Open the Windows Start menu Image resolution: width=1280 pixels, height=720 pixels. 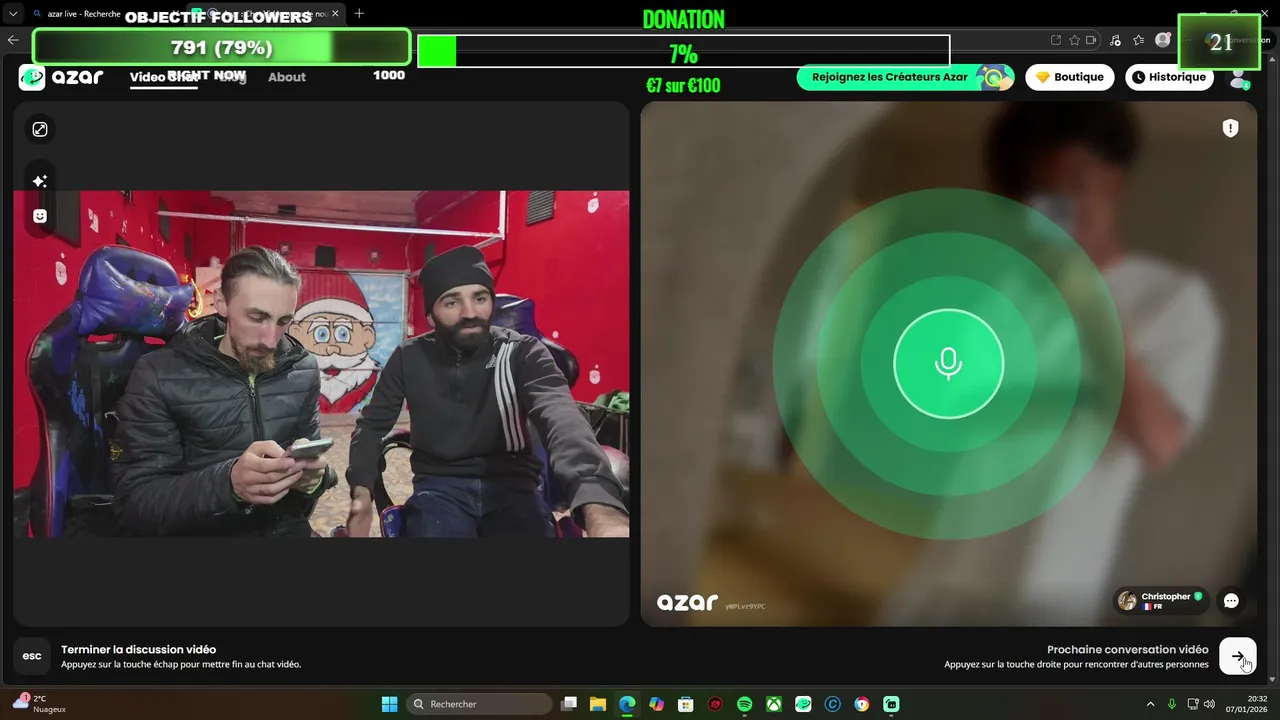[x=389, y=704]
